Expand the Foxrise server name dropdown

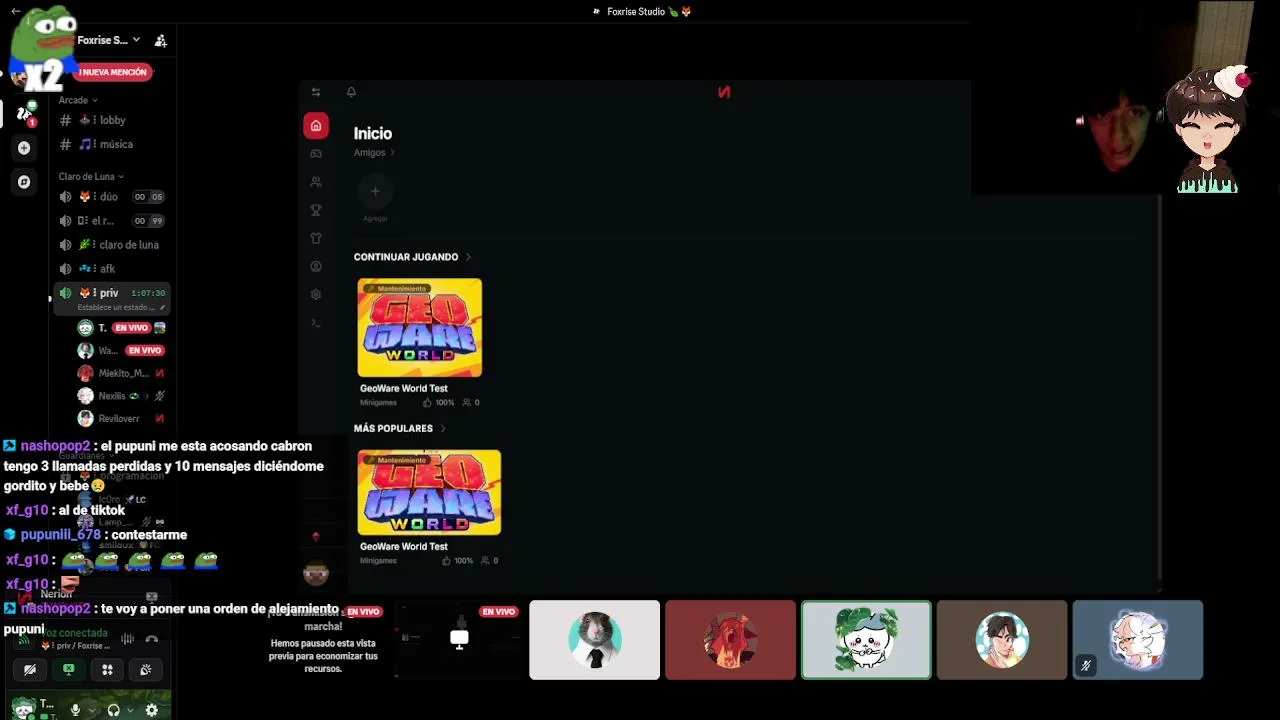pyautogui.click(x=109, y=40)
